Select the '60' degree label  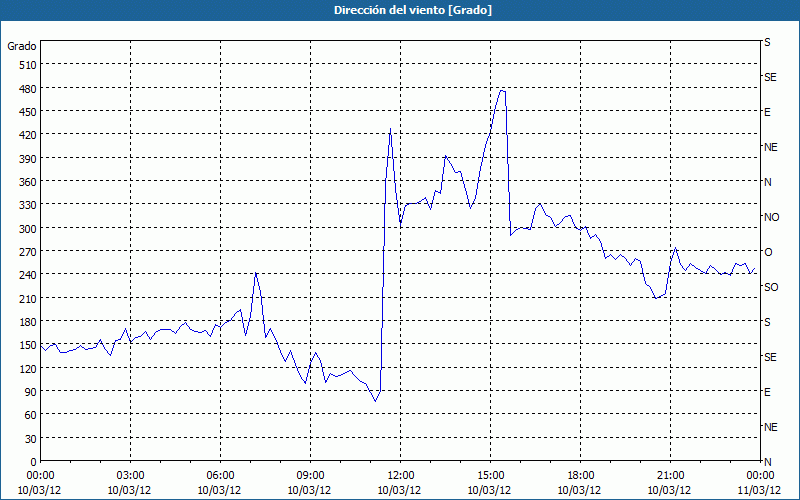tap(31, 415)
